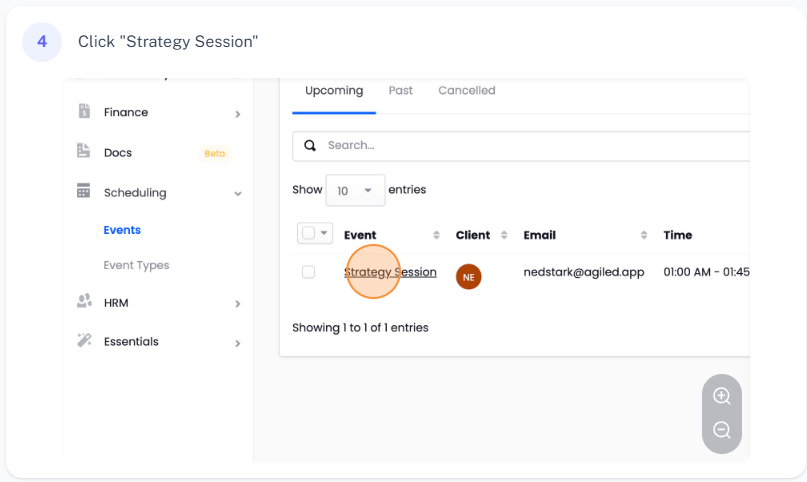Viewport: 807px width, 482px height.
Task: Click the HRM people icon
Action: 84,301
